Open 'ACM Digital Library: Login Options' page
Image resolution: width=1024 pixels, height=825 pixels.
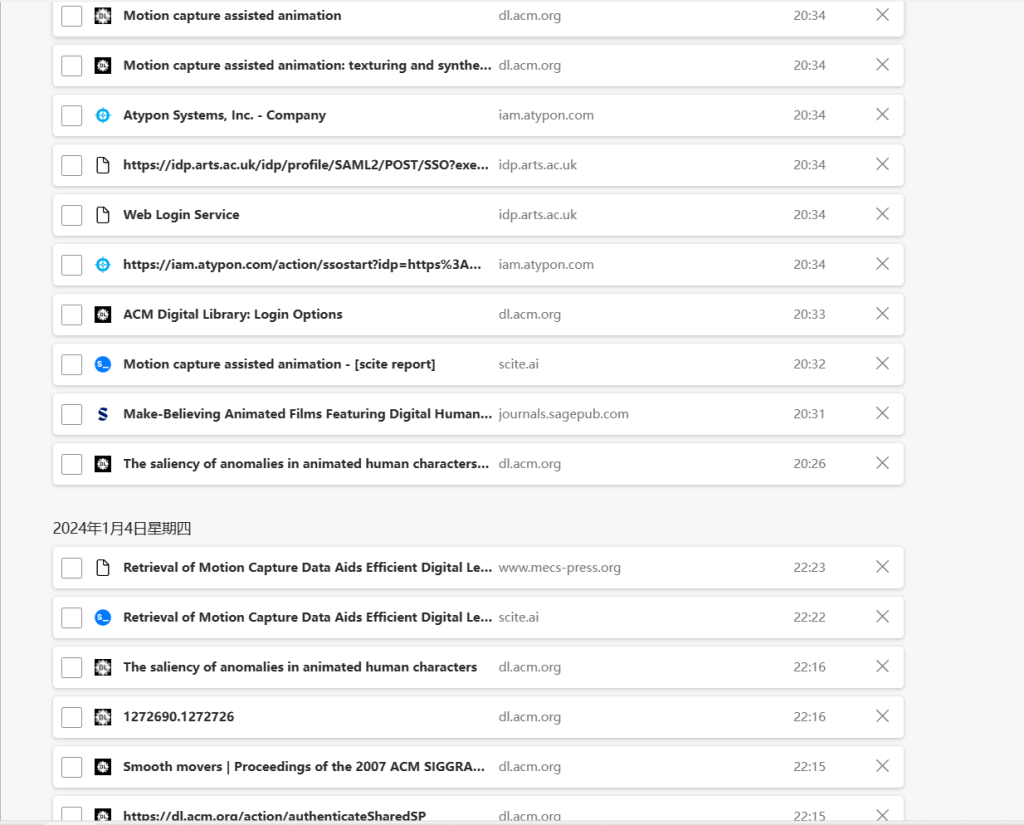pos(232,315)
